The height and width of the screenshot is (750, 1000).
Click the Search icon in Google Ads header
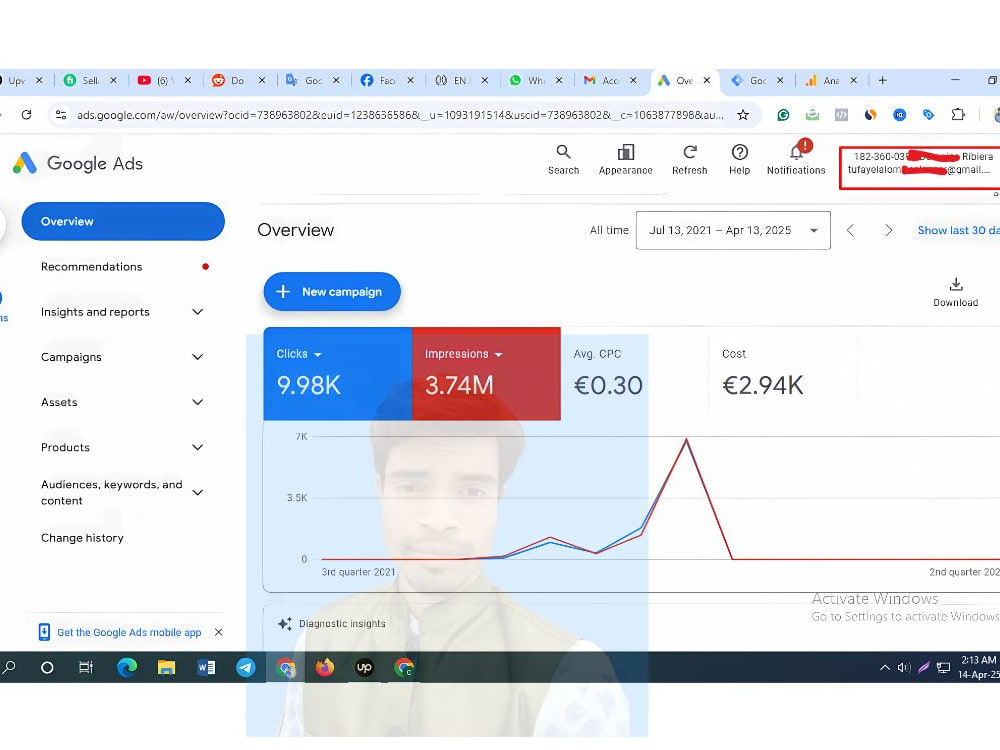point(563,152)
